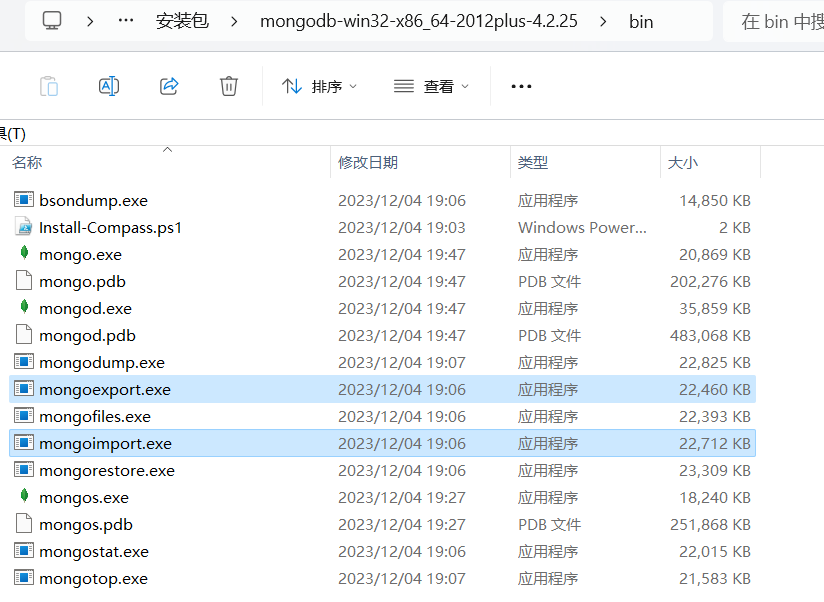Select the file name mongo.pdb
The height and width of the screenshot is (602, 824).
(83, 282)
